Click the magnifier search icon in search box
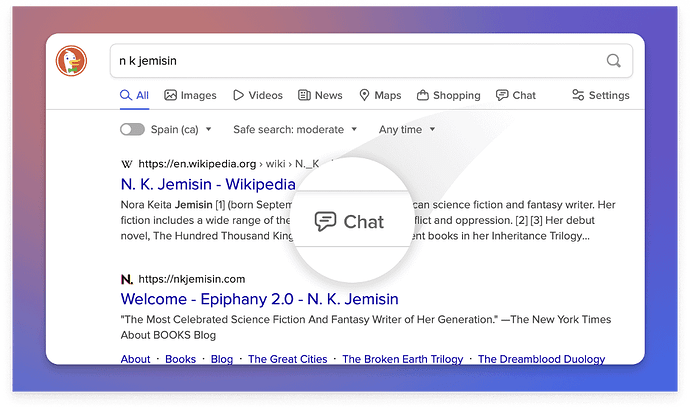 coord(613,61)
